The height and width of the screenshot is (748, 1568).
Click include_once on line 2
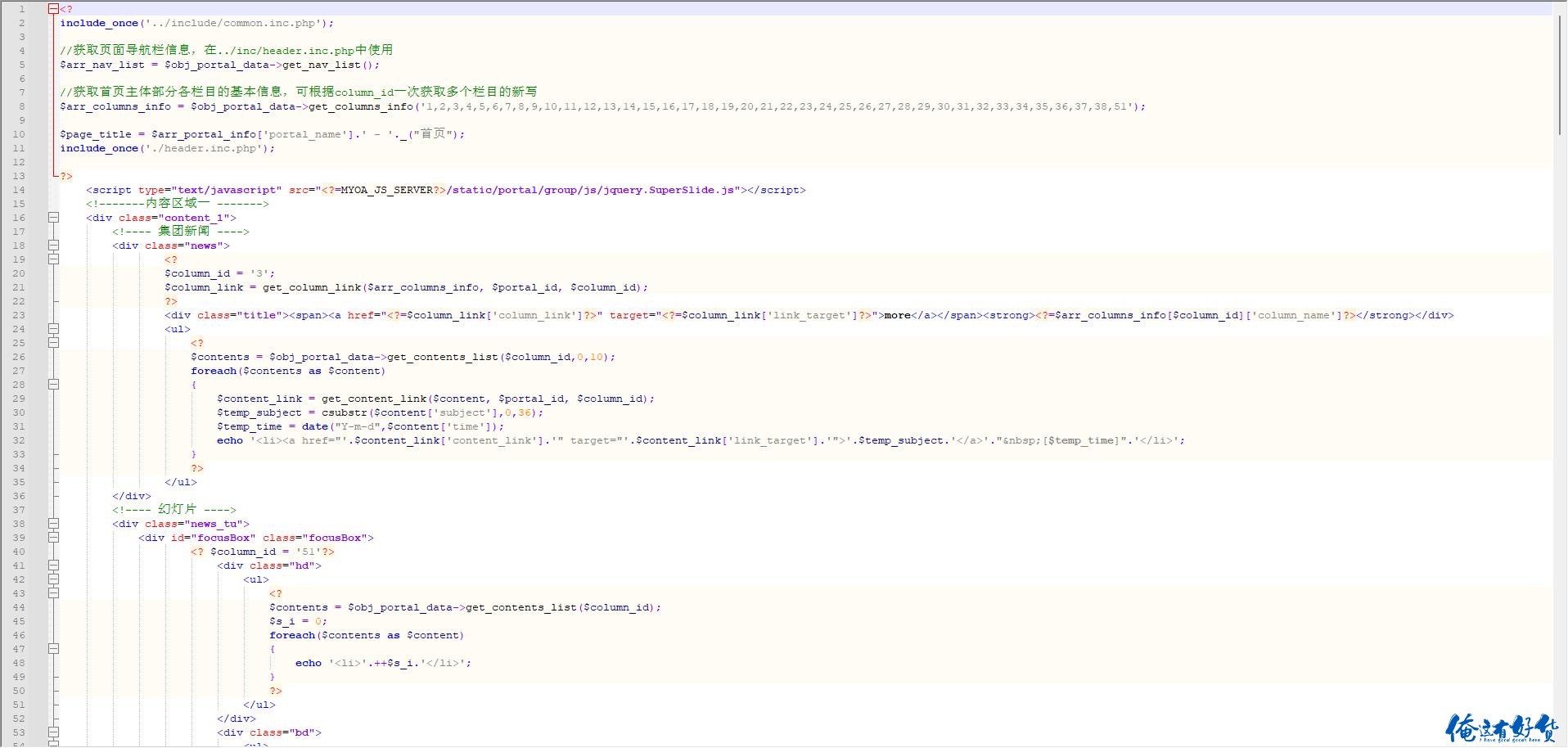tap(99, 23)
